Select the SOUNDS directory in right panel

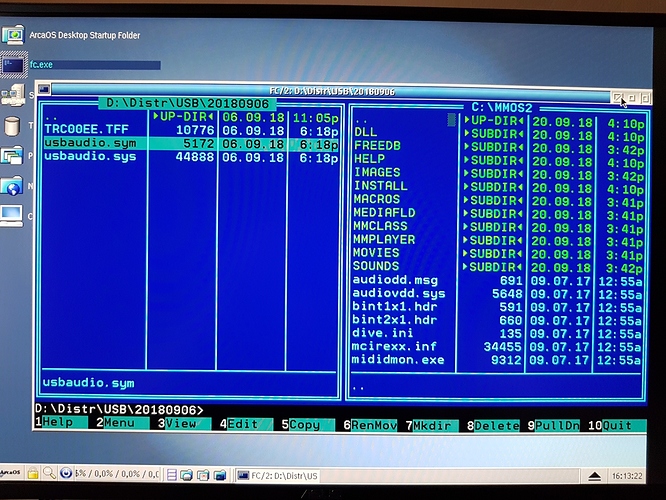(376, 266)
